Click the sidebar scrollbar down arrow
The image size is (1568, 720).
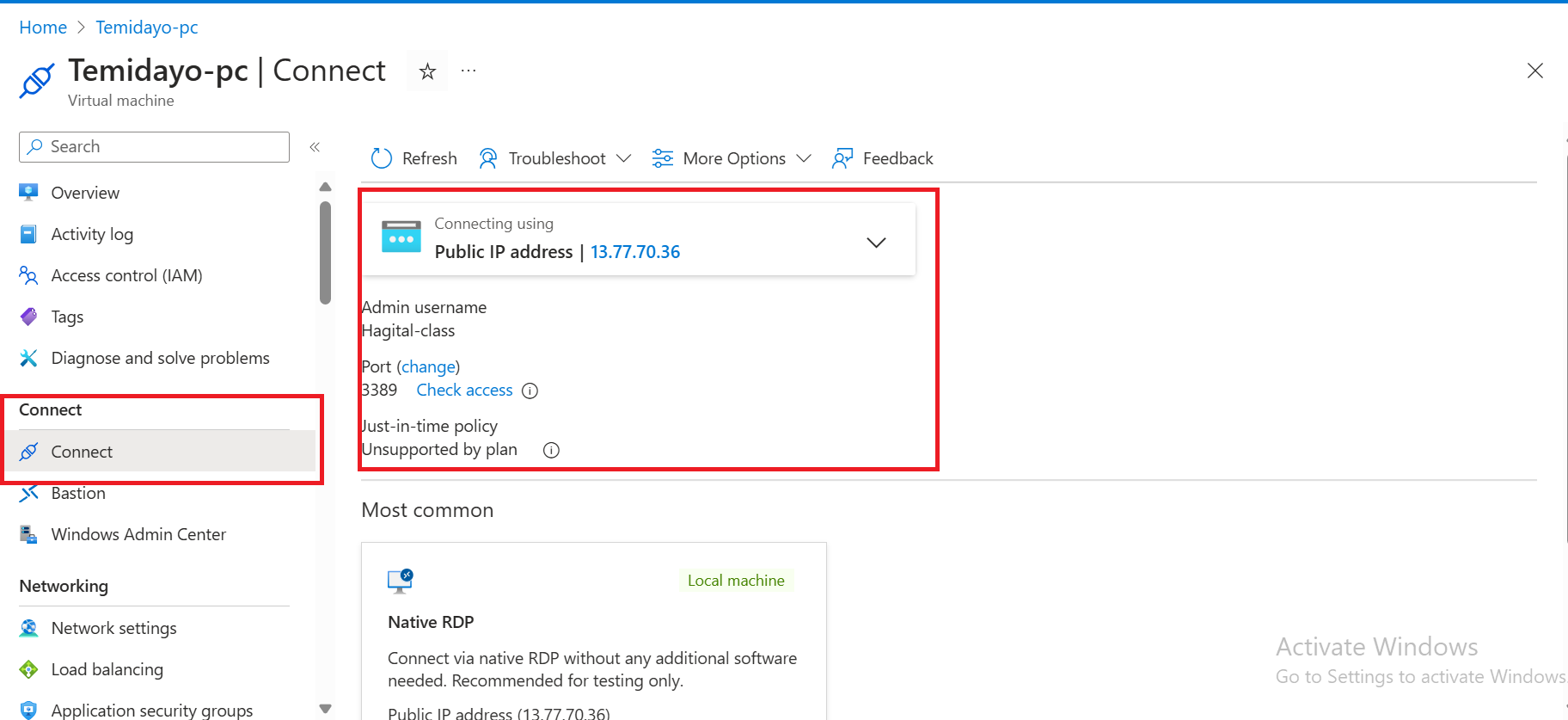pyautogui.click(x=325, y=709)
